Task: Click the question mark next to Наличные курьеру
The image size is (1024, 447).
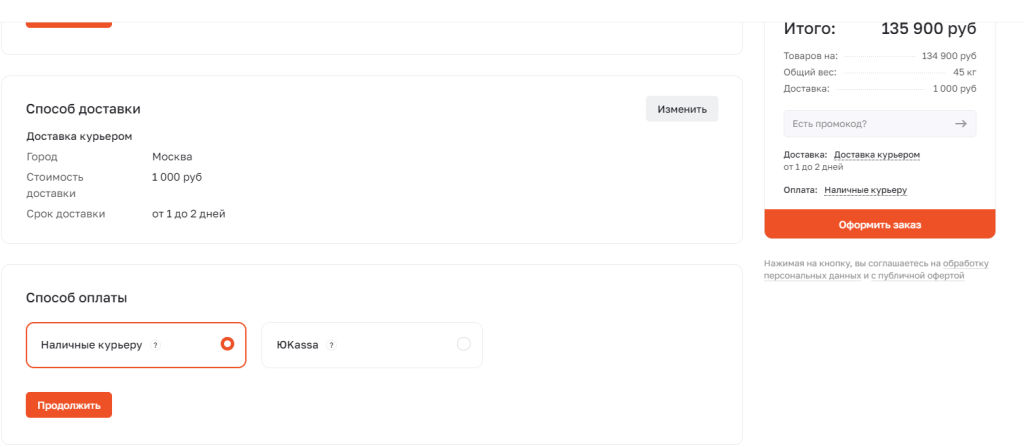Action: pos(156,345)
